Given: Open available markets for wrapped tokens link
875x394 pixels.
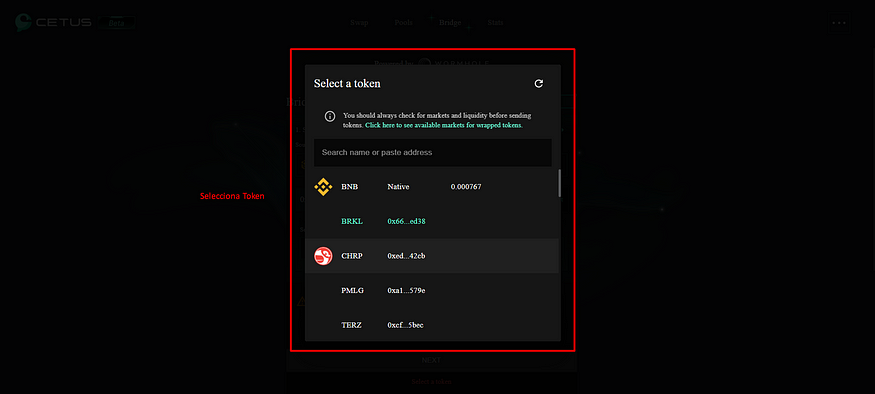Looking at the screenshot, I should tap(444, 126).
